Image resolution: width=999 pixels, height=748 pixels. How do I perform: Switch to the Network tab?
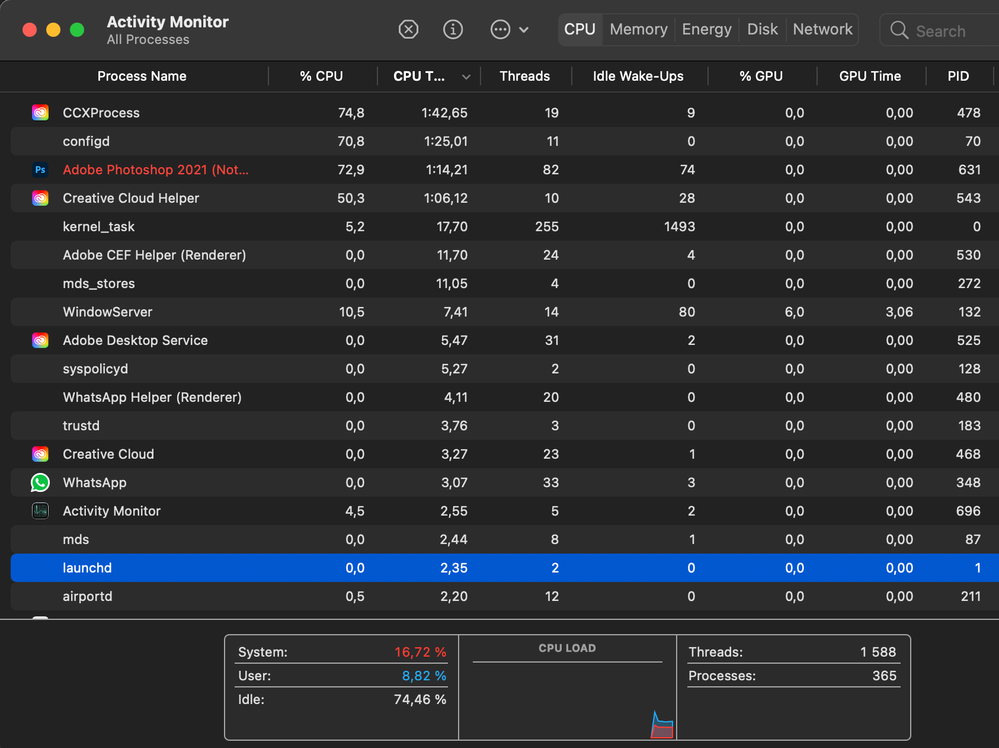pos(823,29)
